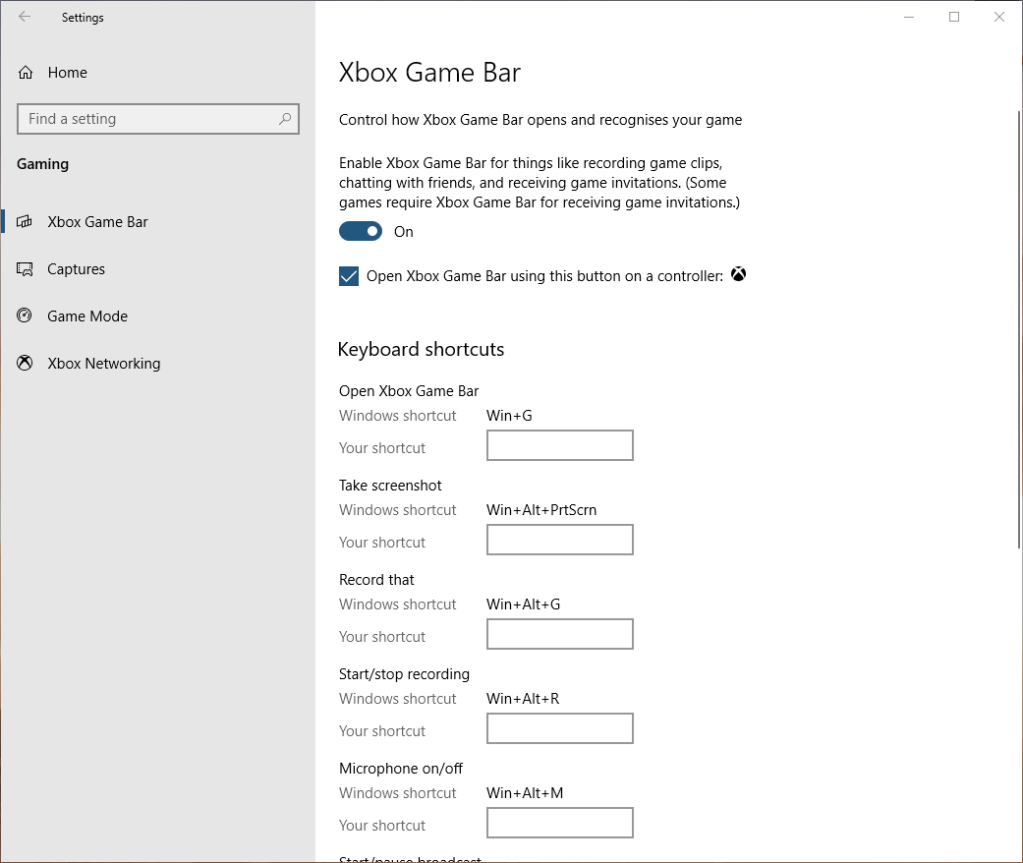Click custom shortcut field for Take screenshot

click(559, 540)
